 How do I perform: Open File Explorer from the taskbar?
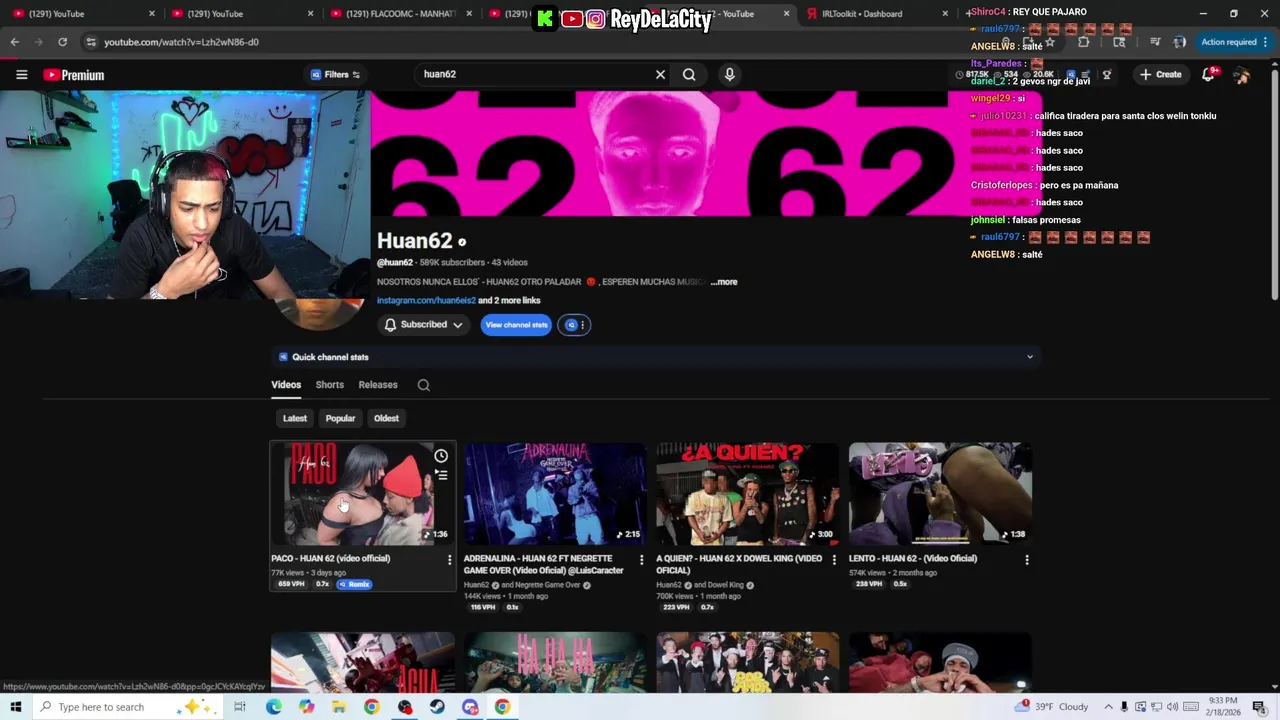[x=339, y=707]
